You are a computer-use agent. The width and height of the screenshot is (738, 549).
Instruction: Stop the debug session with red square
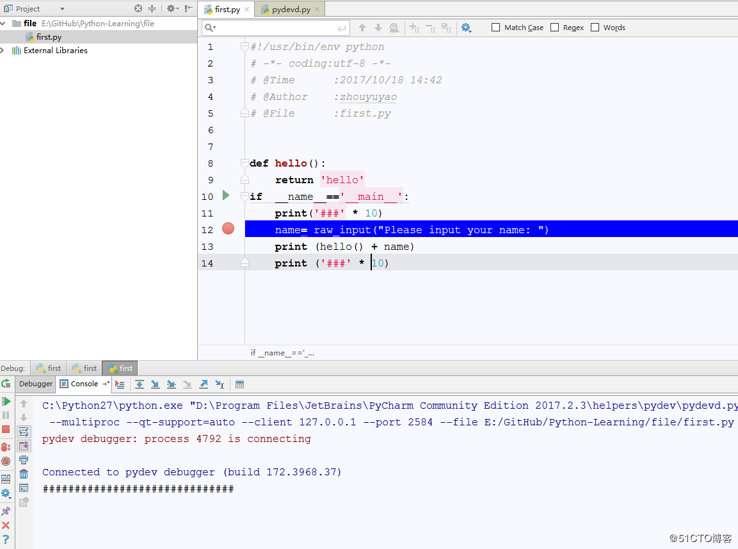click(6, 430)
